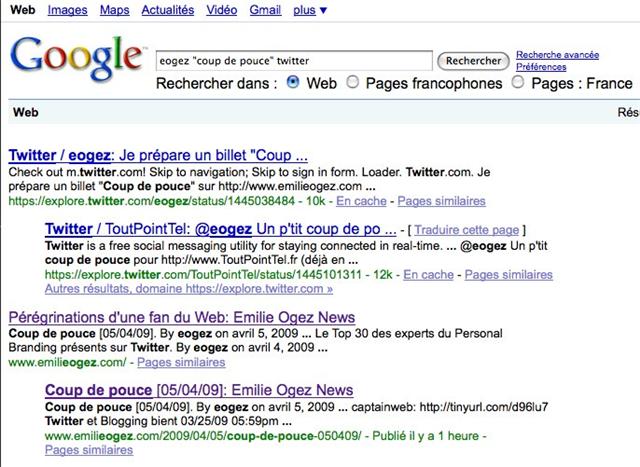
Task: Open Actualités in top navigation
Action: click(x=168, y=10)
